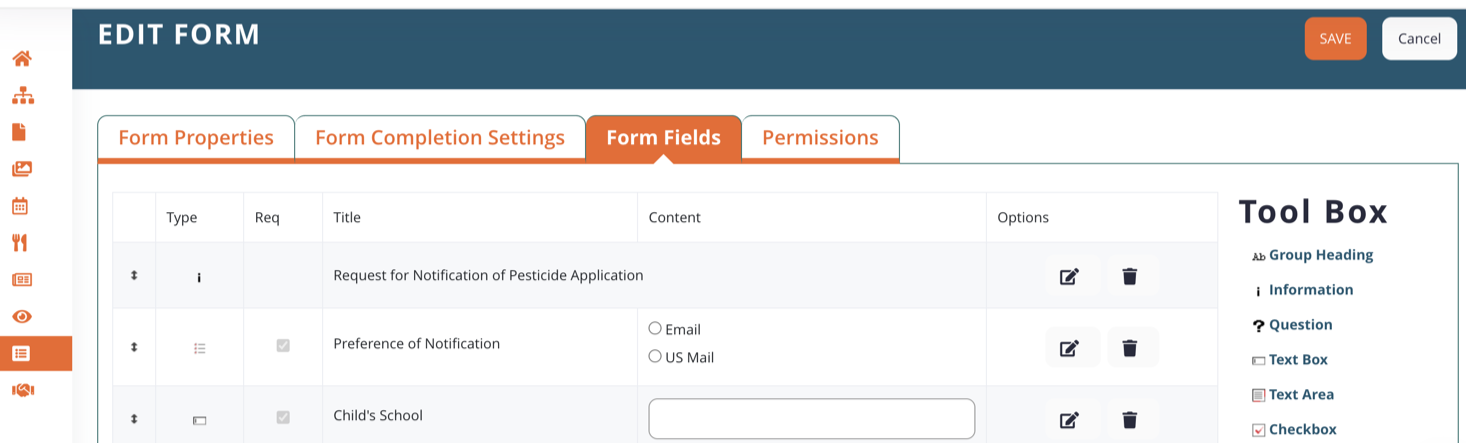Toggle required checkbox for Child's School
The height and width of the screenshot is (443, 1466).
tap(283, 417)
